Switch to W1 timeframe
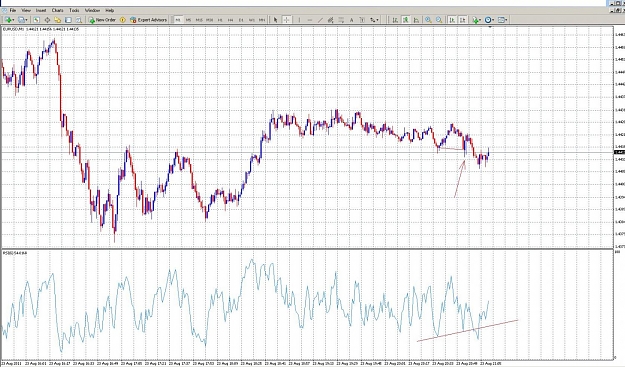This screenshot has width=625, height=367. (x=252, y=20)
